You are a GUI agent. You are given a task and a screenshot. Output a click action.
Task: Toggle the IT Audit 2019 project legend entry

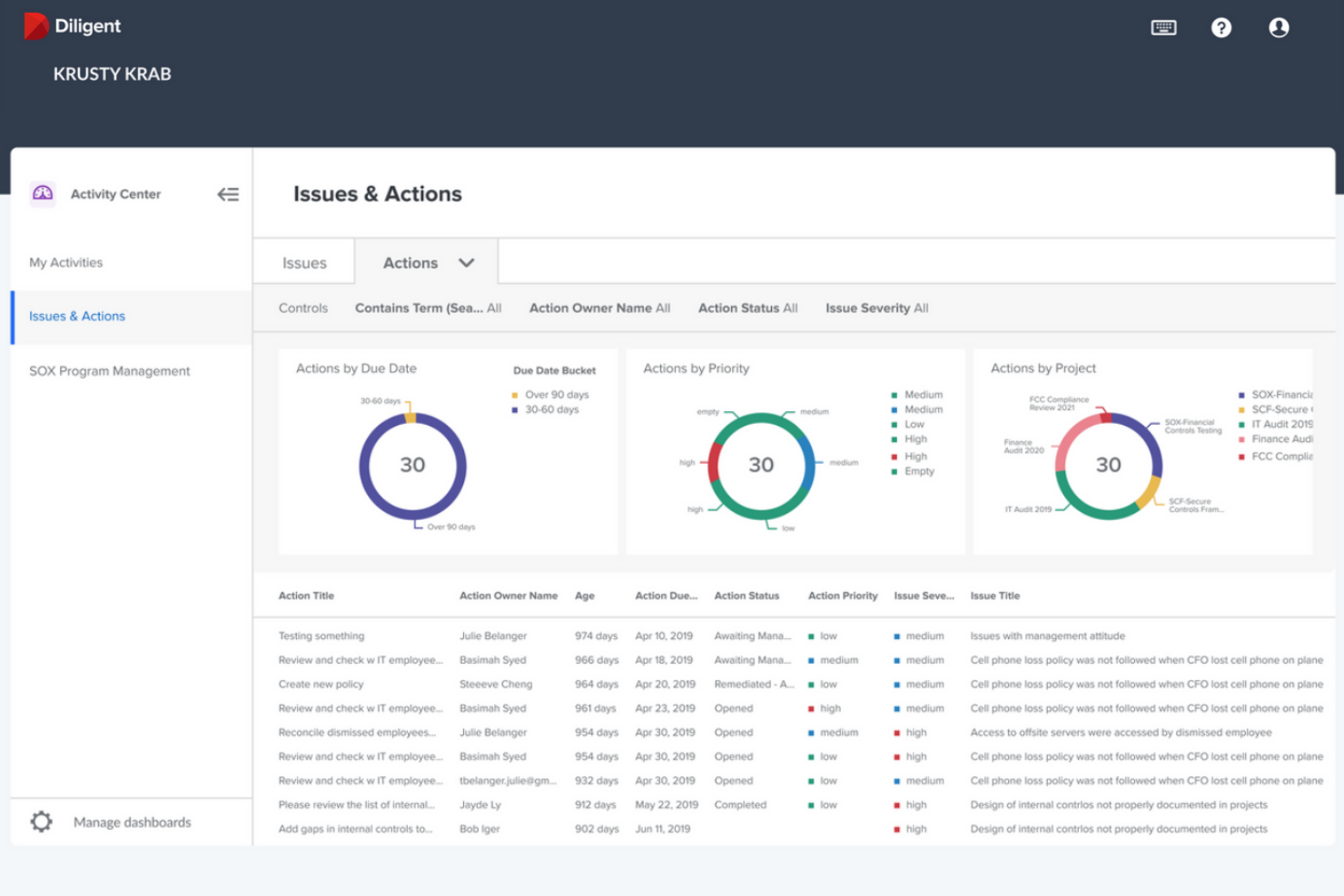1280,424
